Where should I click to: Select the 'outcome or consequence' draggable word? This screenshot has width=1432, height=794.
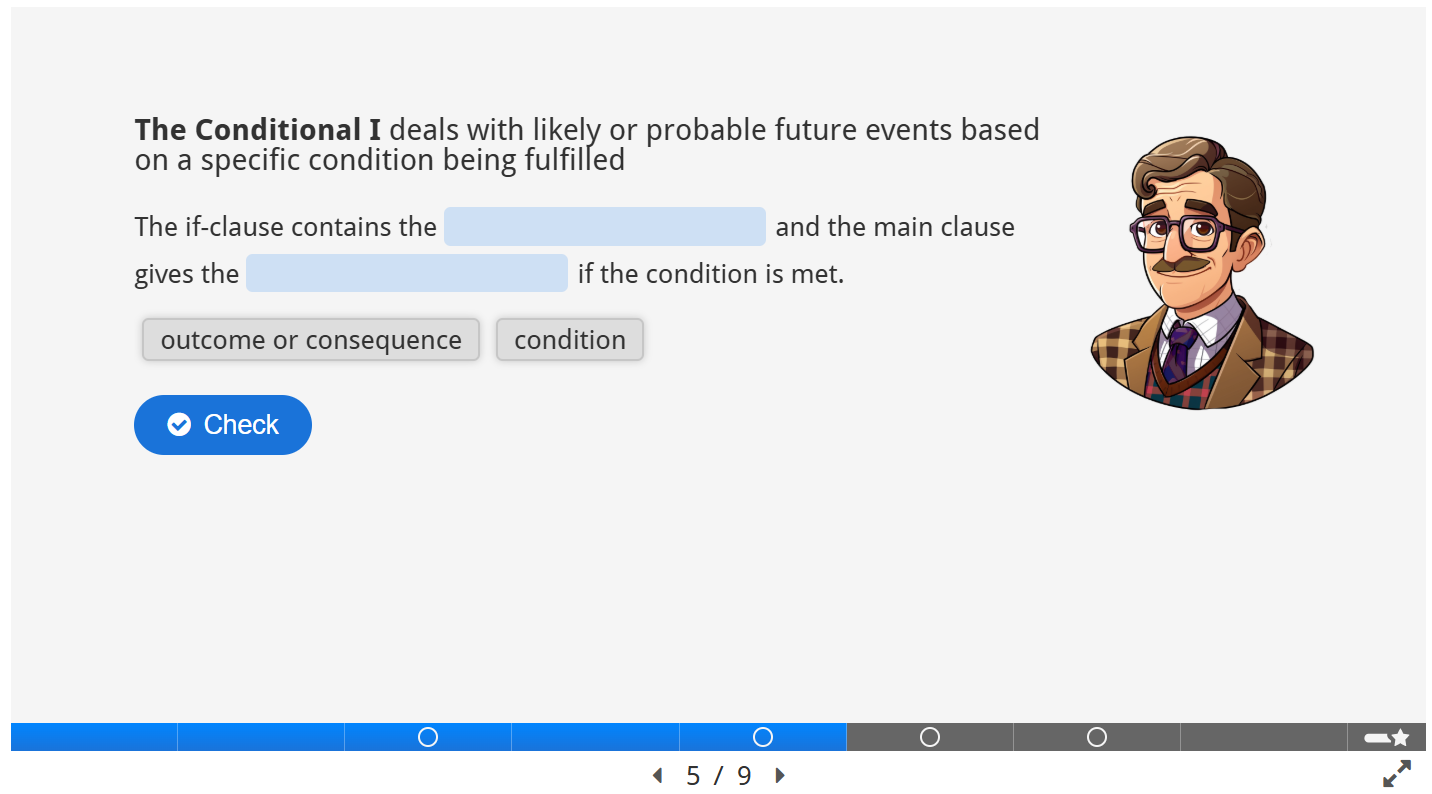point(311,340)
